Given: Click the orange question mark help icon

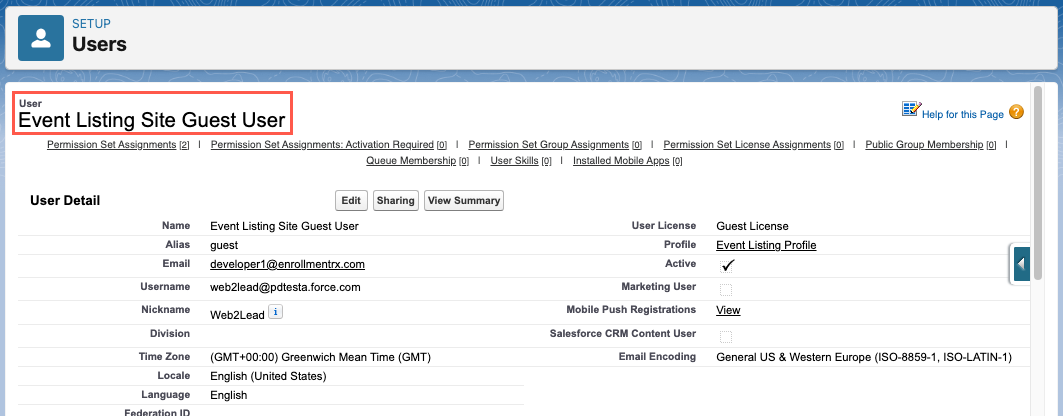Looking at the screenshot, I should tap(1016, 112).
